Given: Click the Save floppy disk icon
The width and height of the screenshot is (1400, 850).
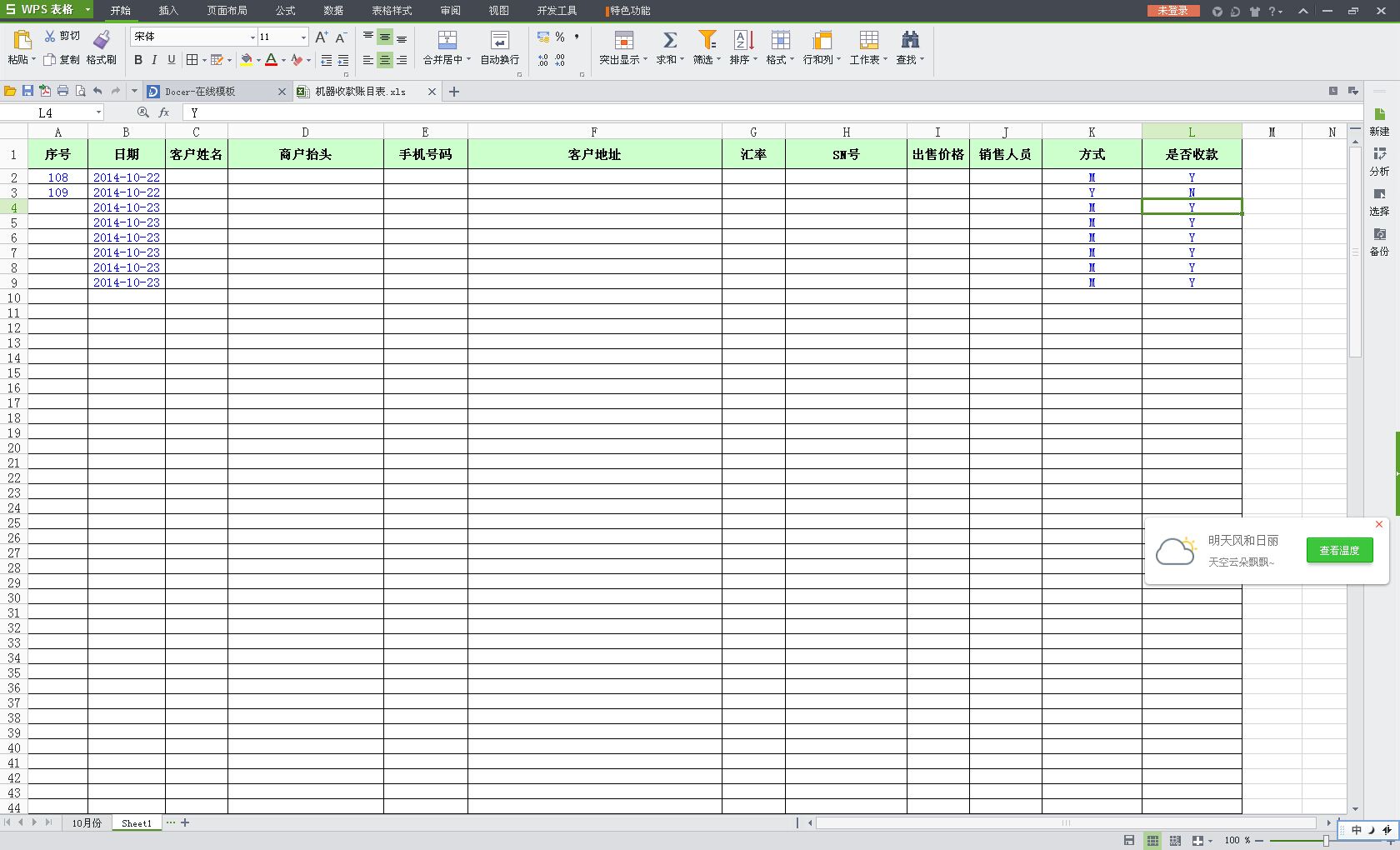Looking at the screenshot, I should point(27,91).
